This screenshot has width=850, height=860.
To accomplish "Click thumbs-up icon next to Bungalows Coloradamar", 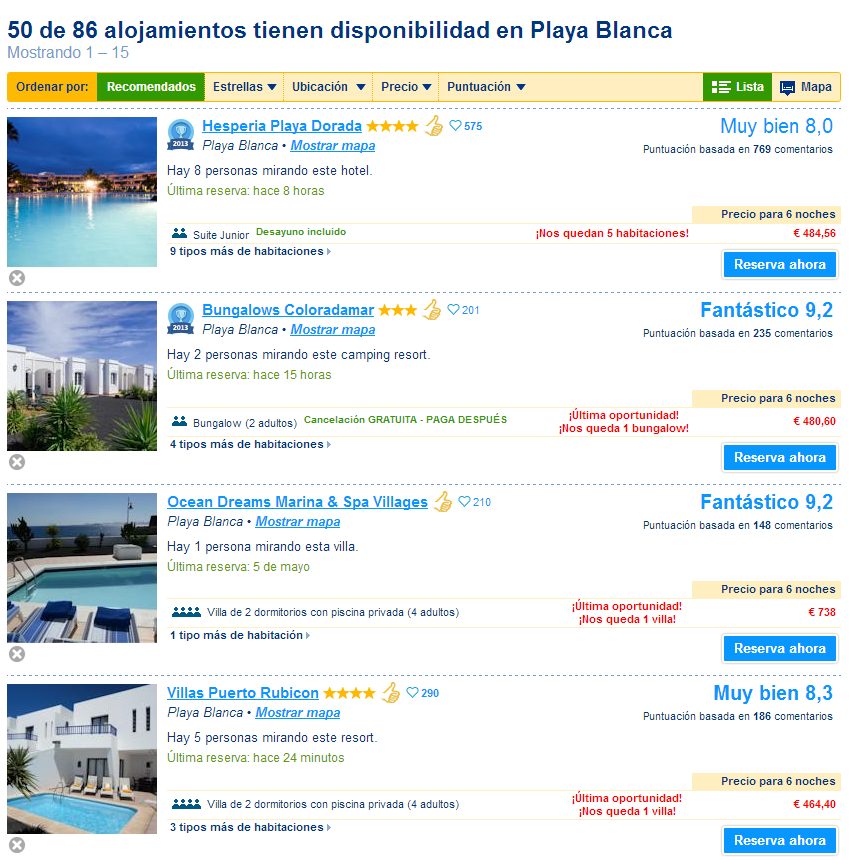I will click(x=432, y=310).
